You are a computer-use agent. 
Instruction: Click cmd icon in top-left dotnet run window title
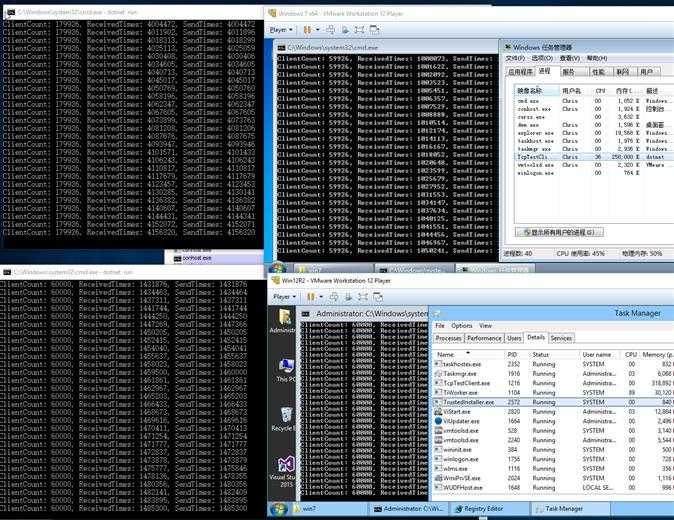point(11,12)
